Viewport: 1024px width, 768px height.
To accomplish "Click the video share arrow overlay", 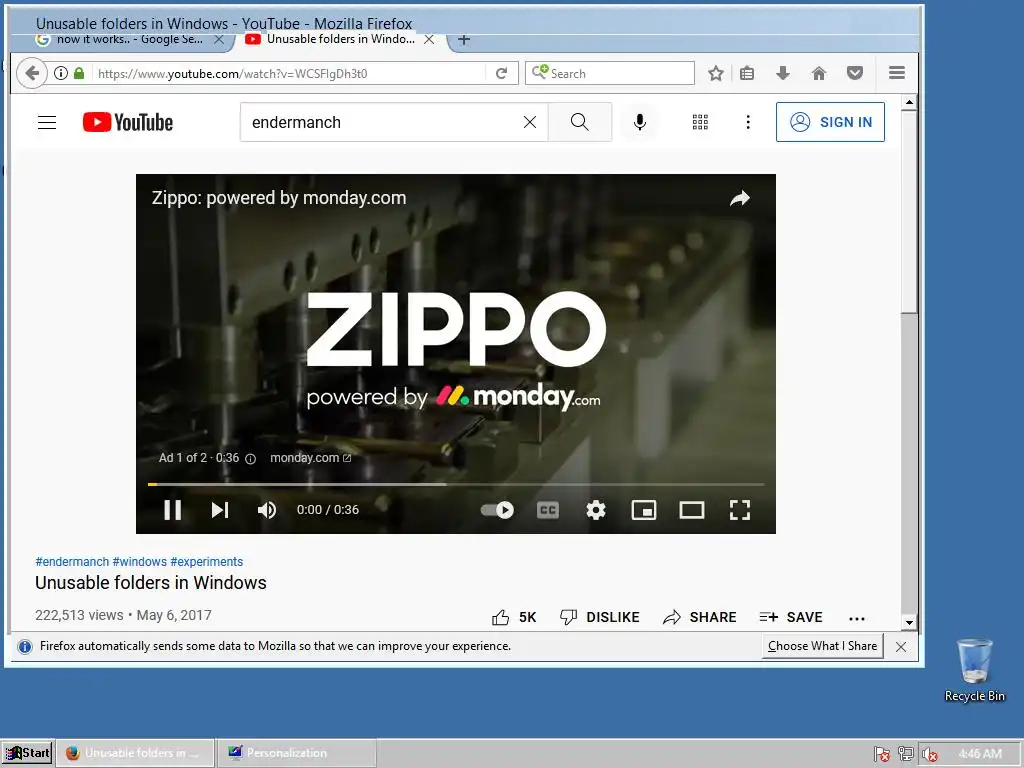I will [740, 199].
